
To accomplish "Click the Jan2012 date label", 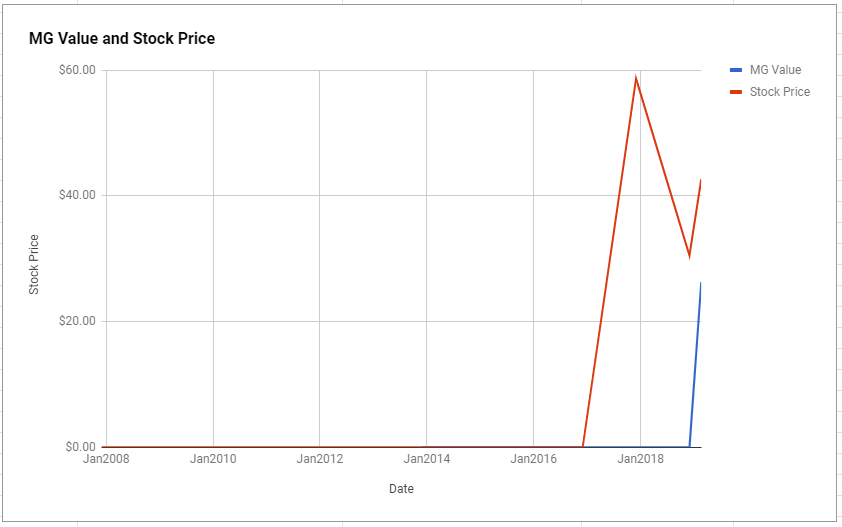I will click(320, 459).
